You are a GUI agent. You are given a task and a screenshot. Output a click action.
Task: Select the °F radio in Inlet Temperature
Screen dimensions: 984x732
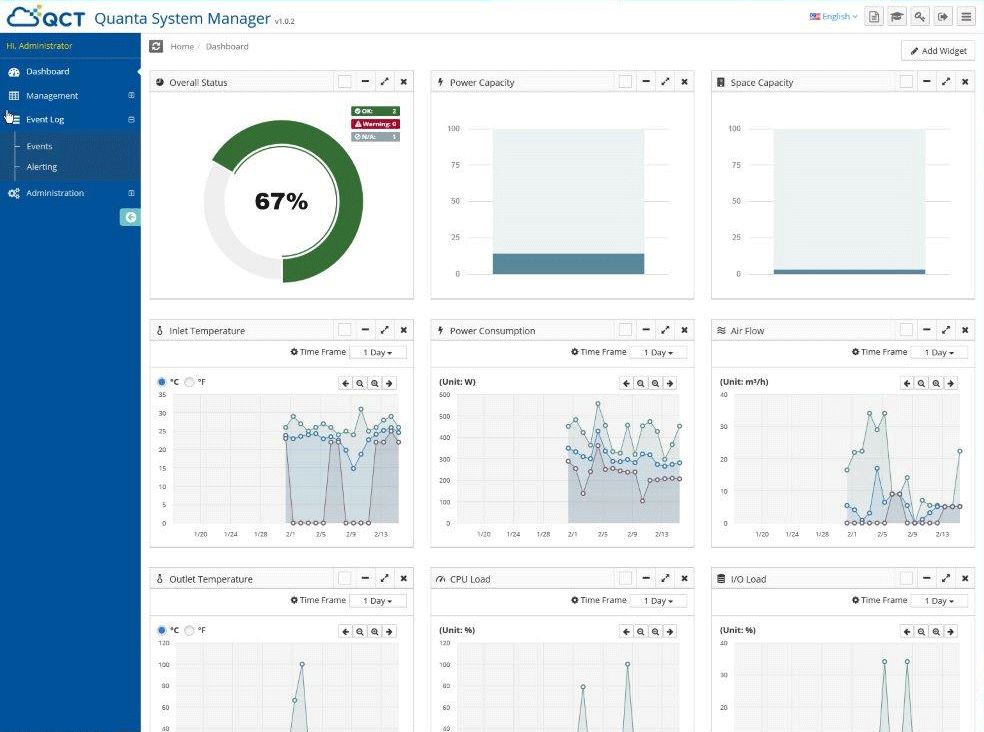click(189, 382)
